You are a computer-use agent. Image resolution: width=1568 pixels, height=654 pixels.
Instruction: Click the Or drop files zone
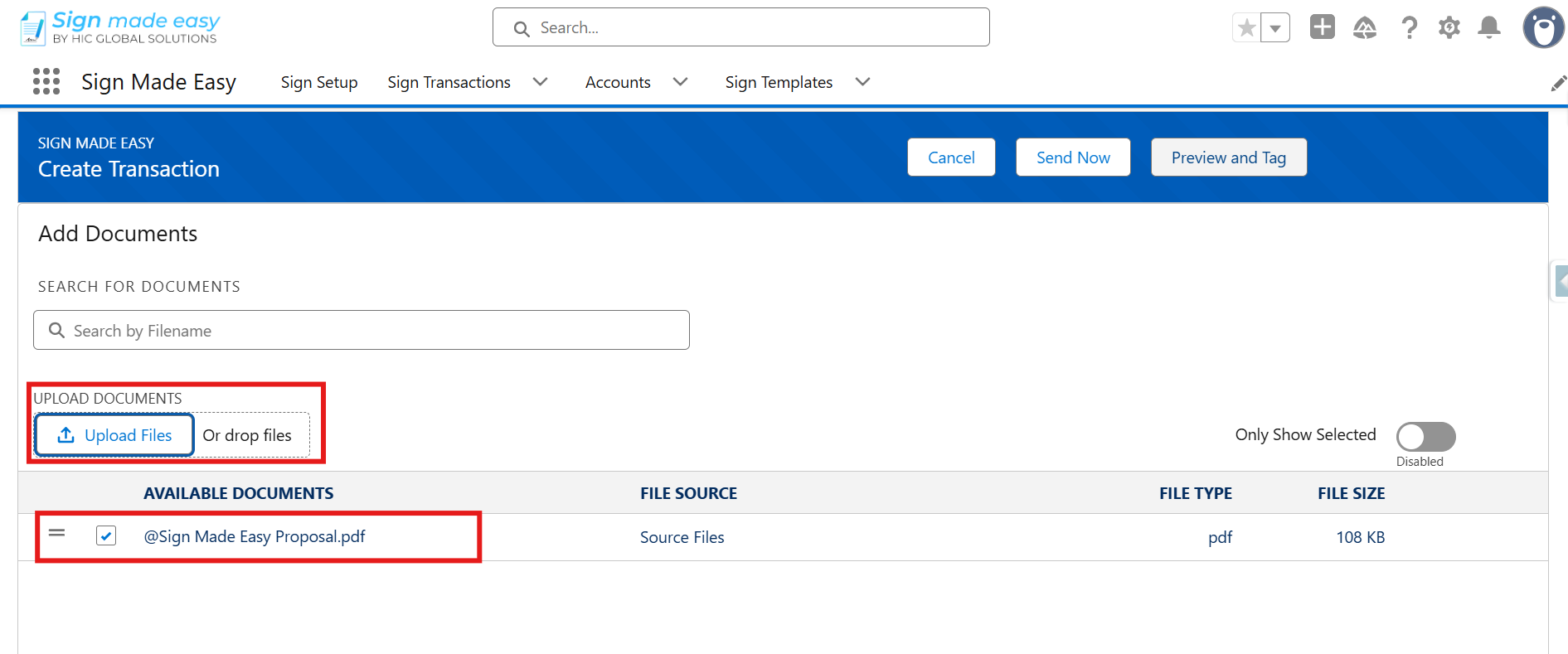tap(247, 435)
